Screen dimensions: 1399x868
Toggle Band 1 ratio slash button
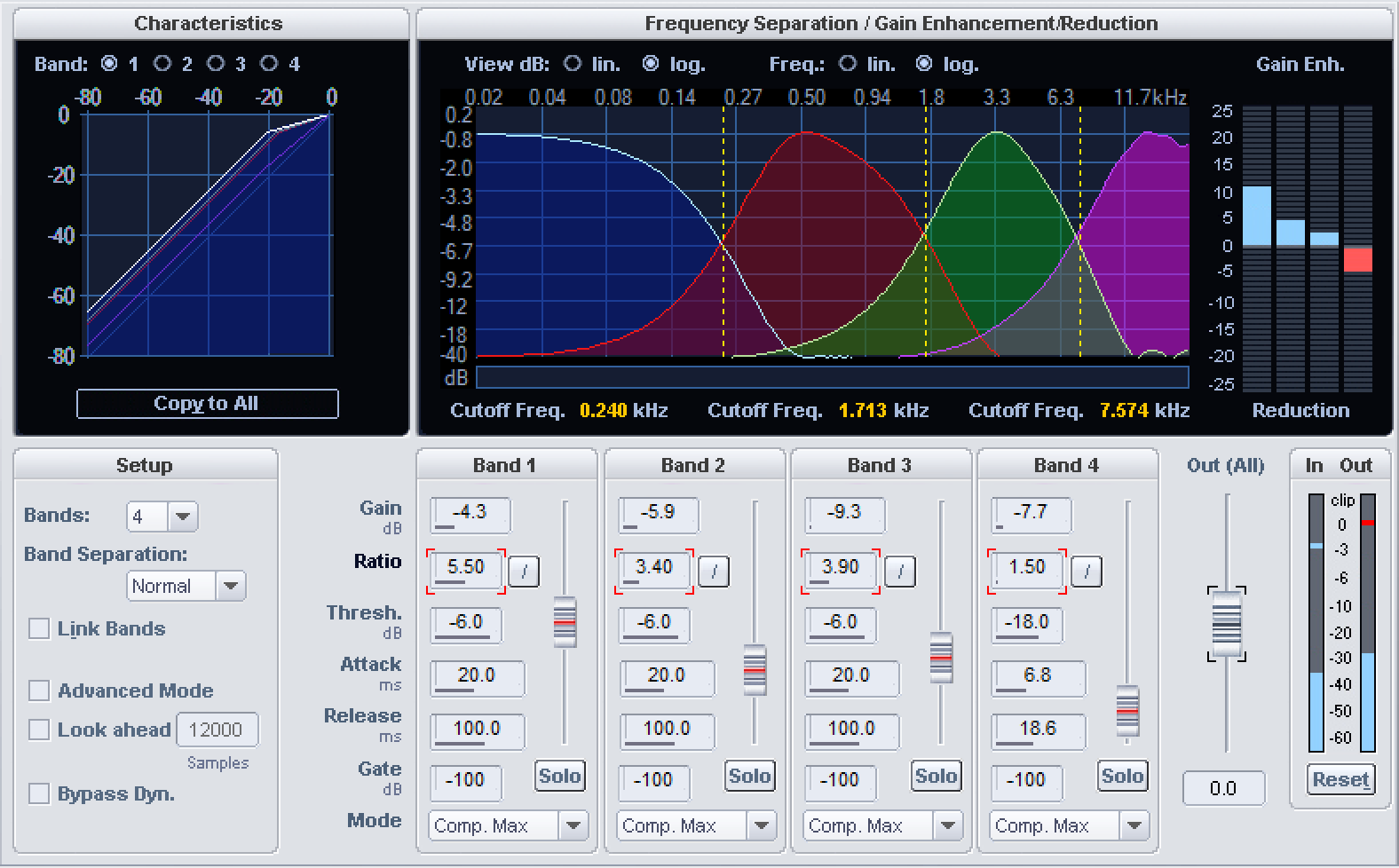(x=525, y=572)
